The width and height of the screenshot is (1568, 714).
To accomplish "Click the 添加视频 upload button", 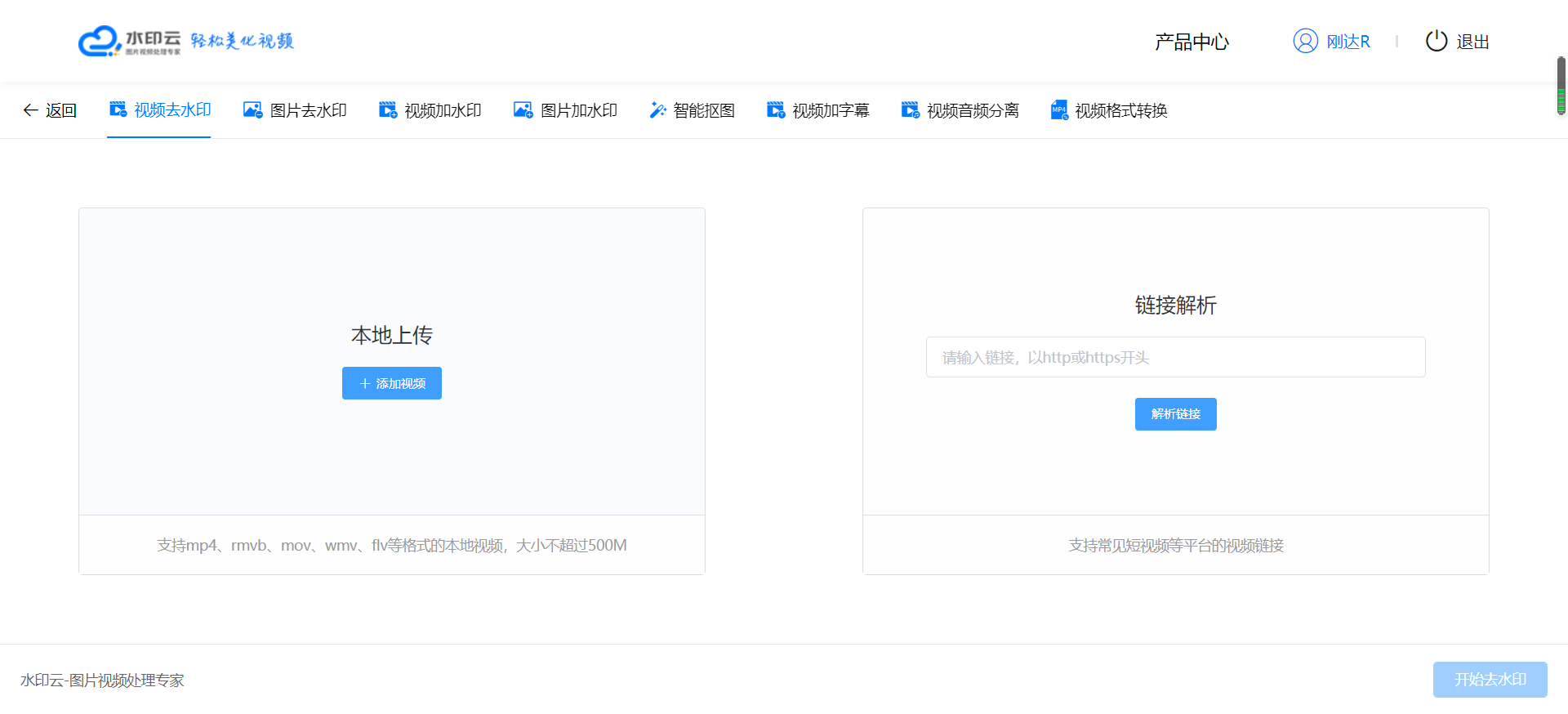I will 392,383.
